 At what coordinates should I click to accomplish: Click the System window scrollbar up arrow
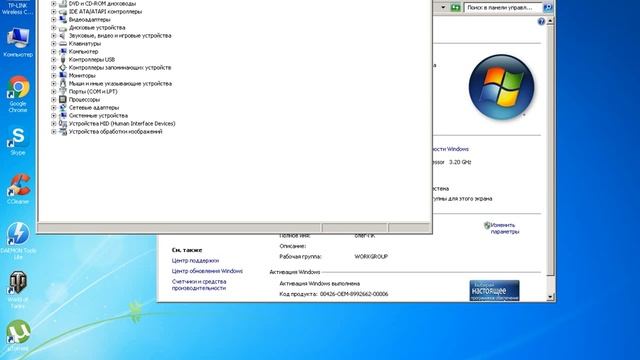(550, 21)
